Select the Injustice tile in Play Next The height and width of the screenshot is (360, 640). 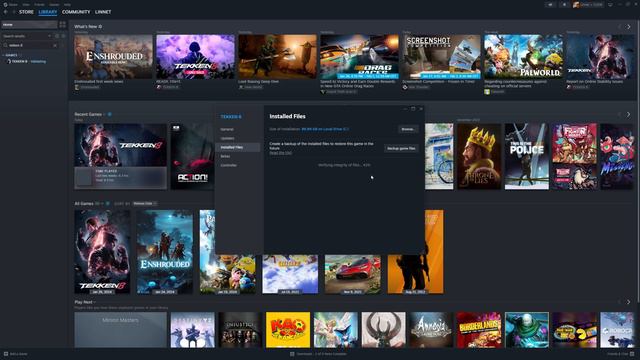[x=240, y=330]
